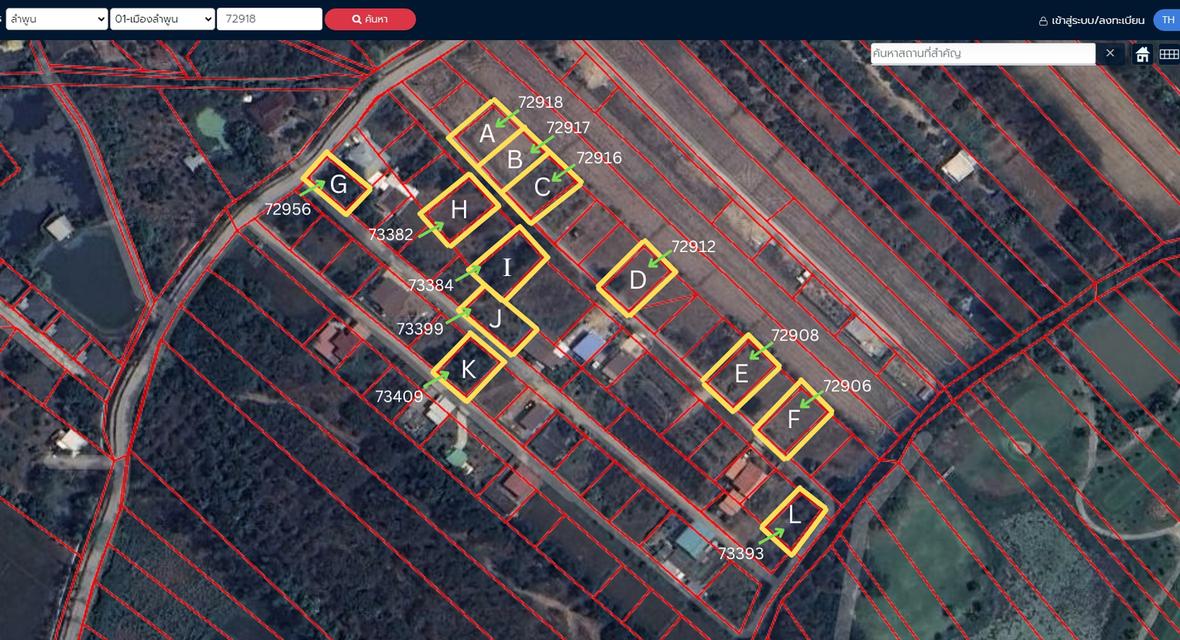Click the ค้นหาสถานที่สำคัญ place search box
Viewport: 1180px width, 640px height.
[x=983, y=53]
